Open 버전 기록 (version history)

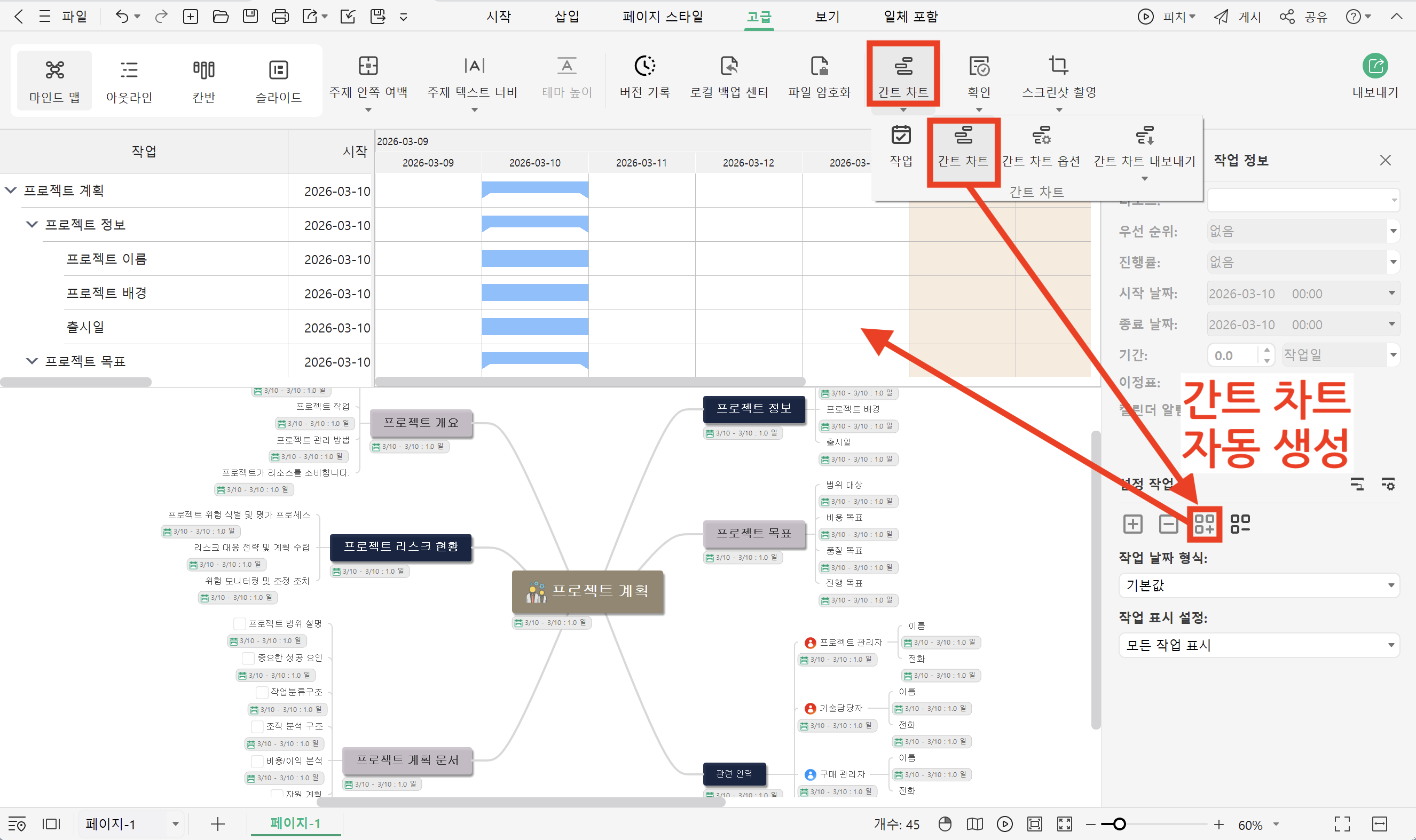(x=645, y=76)
